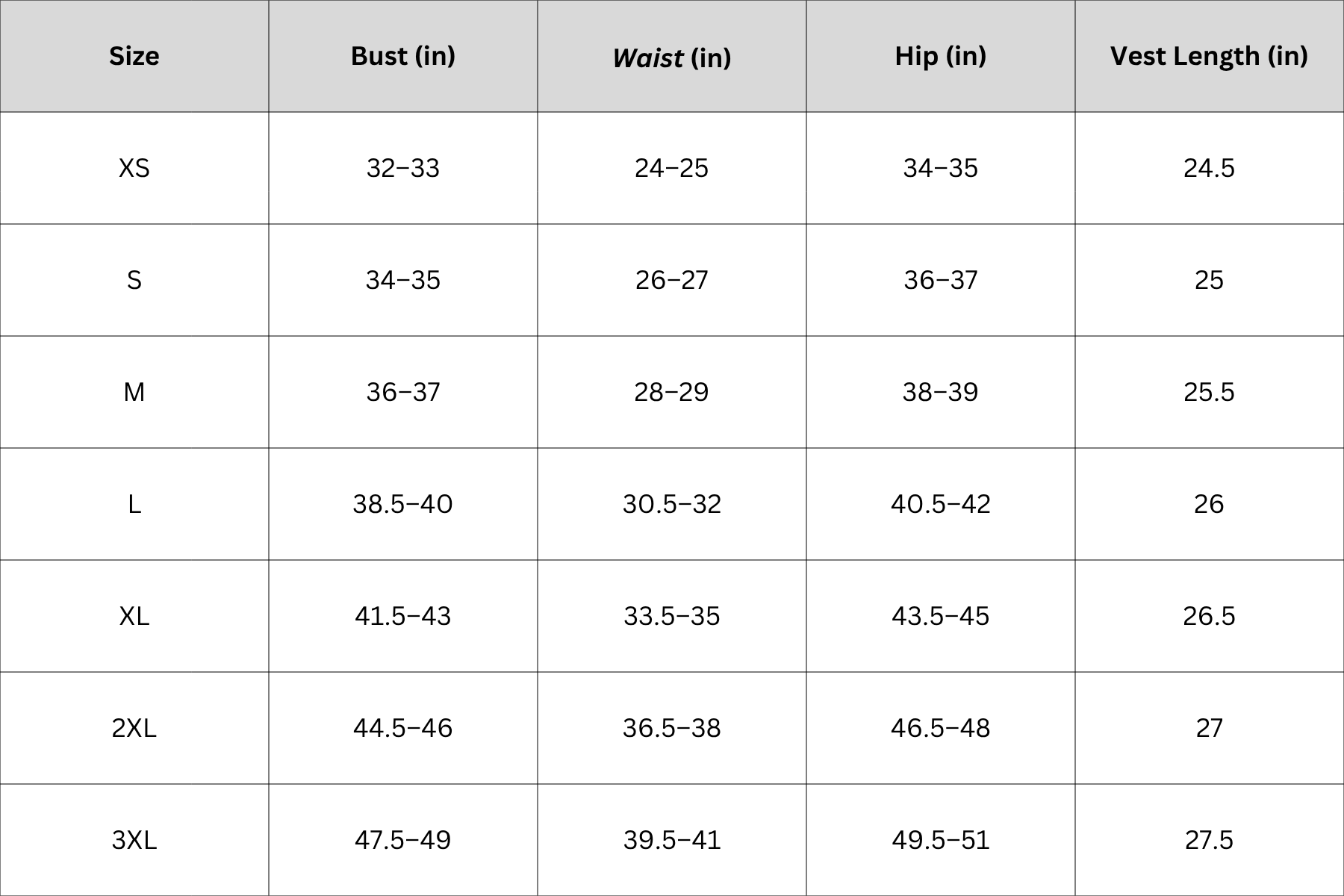Click the Size column header
This screenshot has height=896, width=1344.
pyautogui.click(x=134, y=56)
